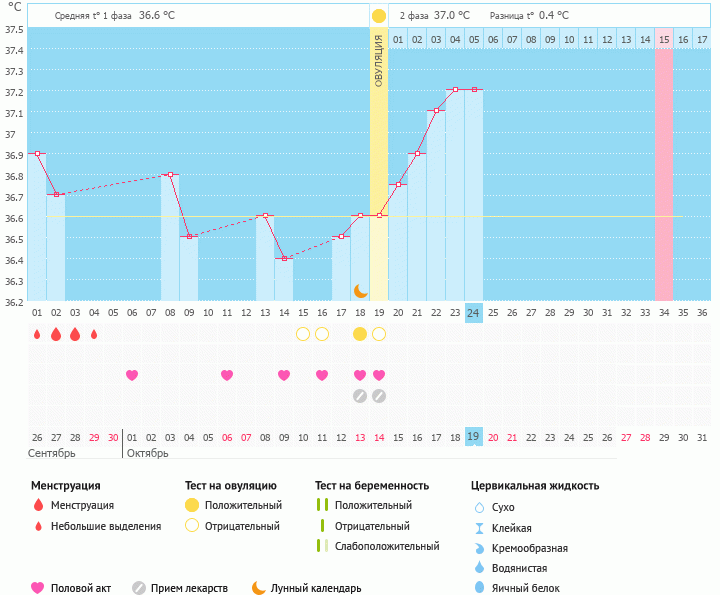
Task: Click the heart icon on cycle day 06
Action: click(x=132, y=375)
